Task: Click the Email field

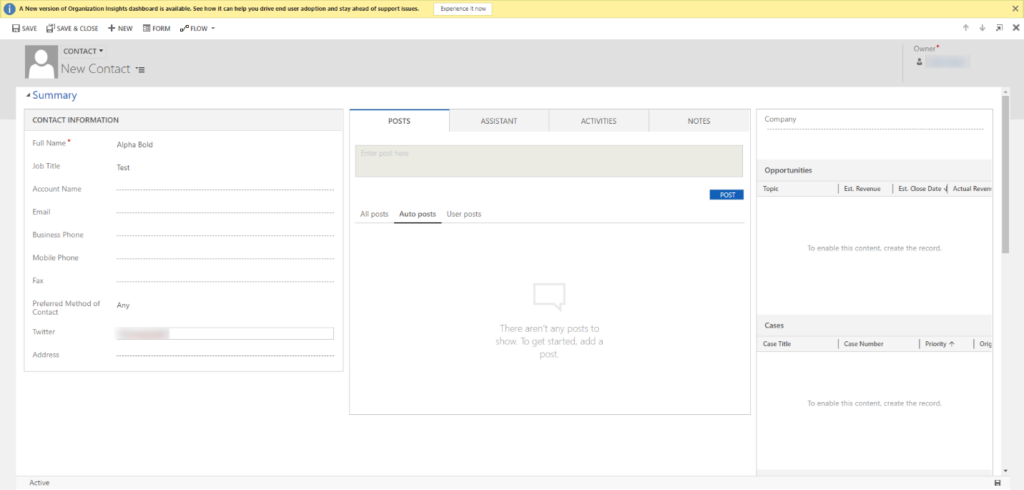Action: [x=225, y=212]
